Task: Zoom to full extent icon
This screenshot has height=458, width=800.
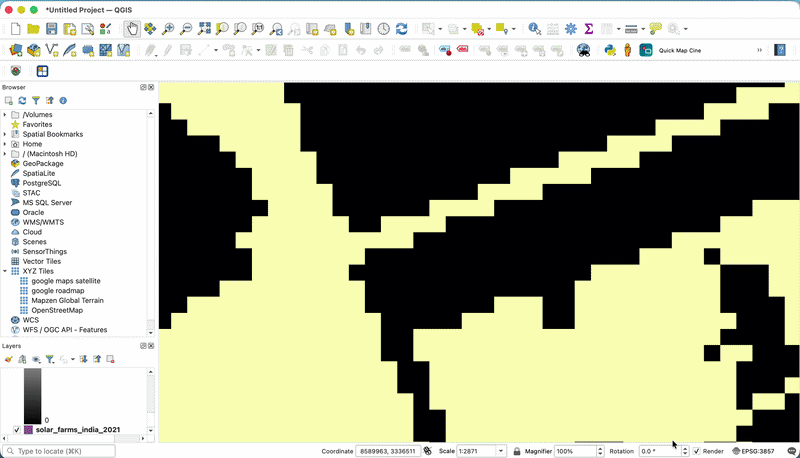Action: point(204,29)
